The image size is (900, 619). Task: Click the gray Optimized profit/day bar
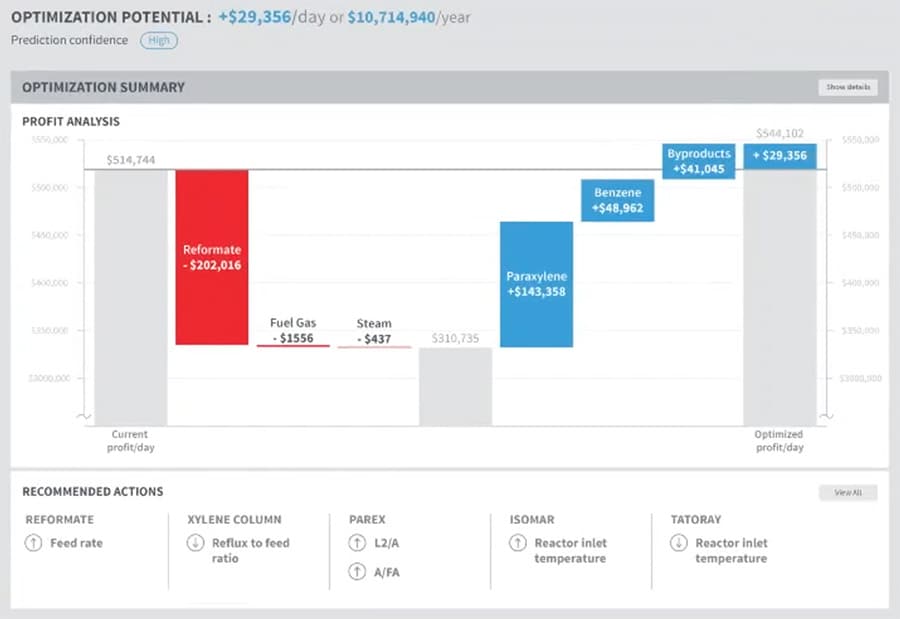779,297
